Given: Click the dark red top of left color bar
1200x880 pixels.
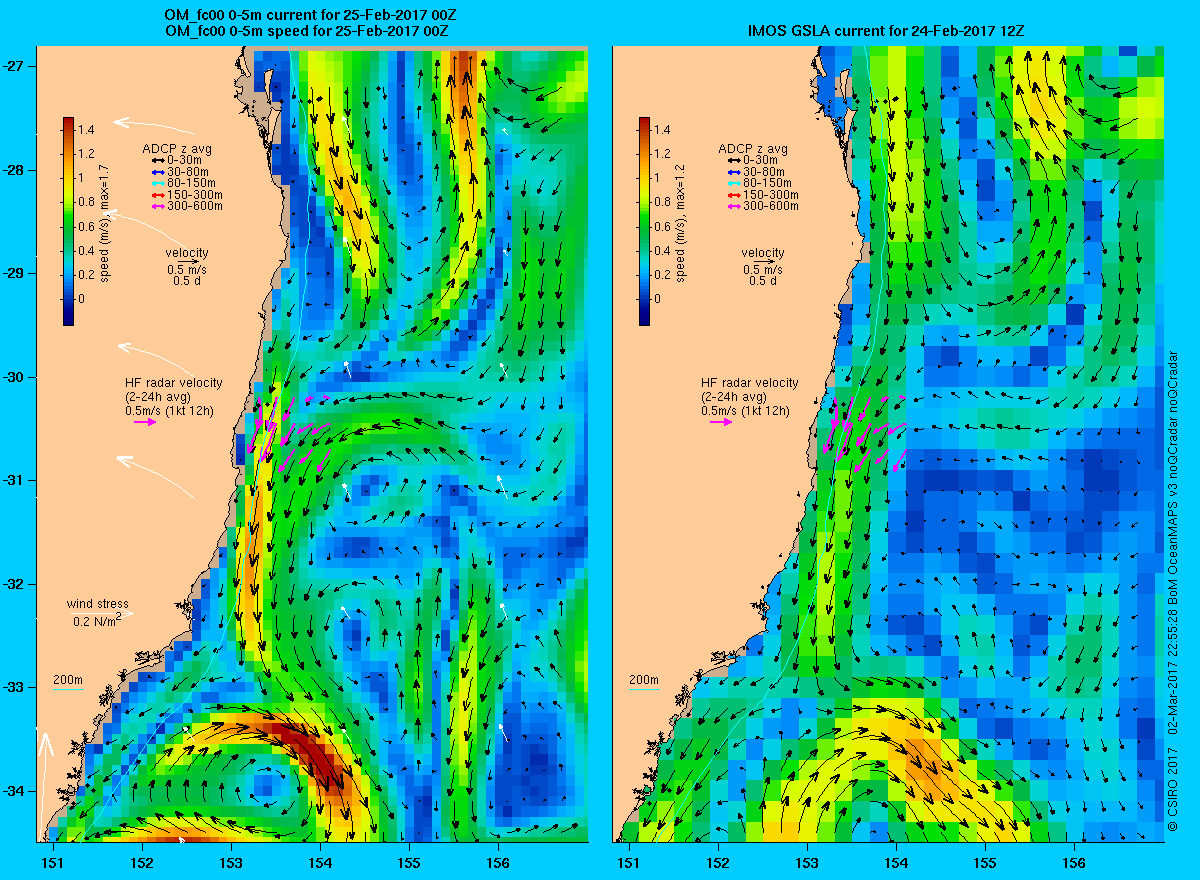Looking at the screenshot, I should 68,122.
